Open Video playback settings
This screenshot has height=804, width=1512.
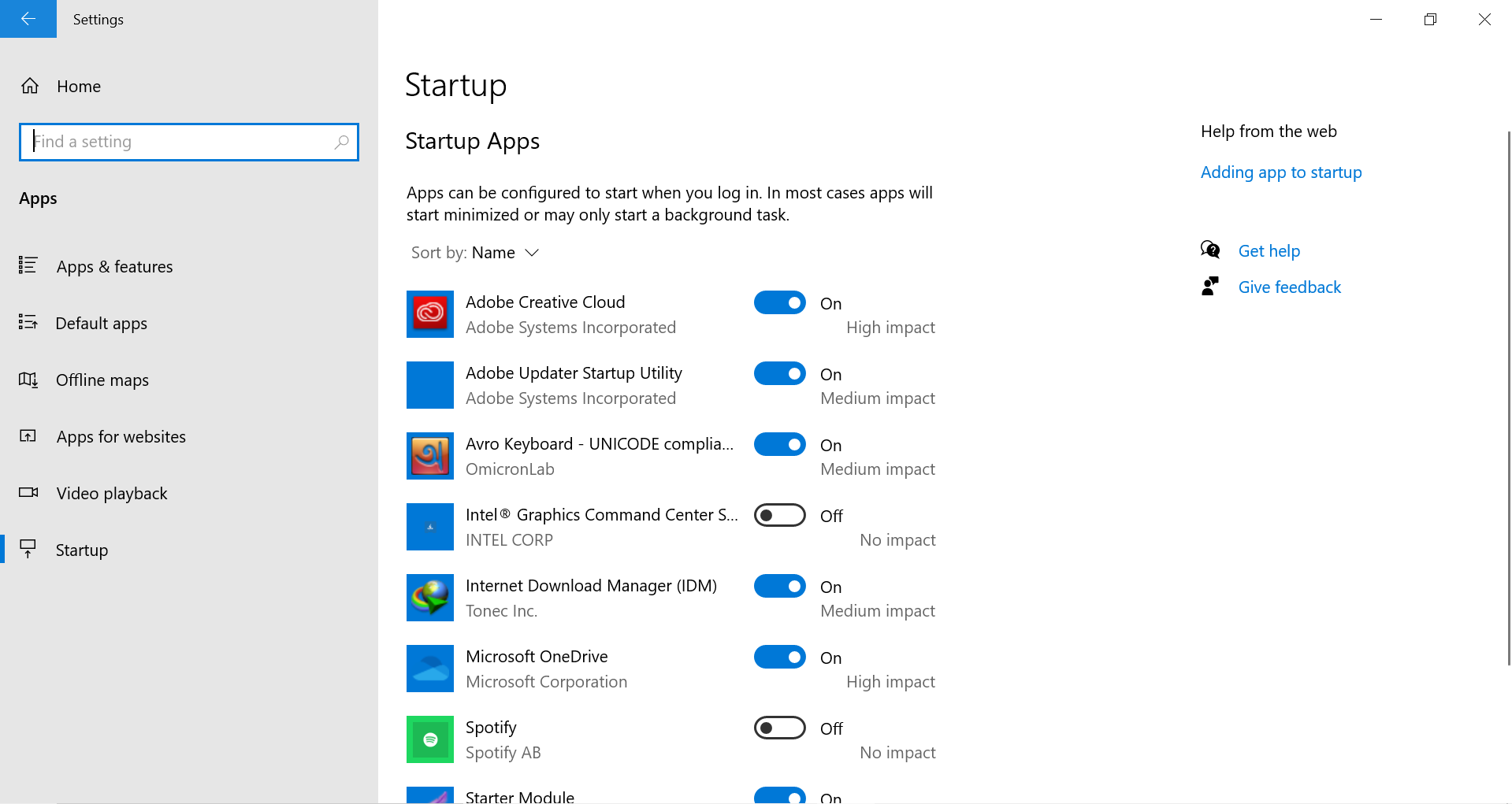click(111, 494)
